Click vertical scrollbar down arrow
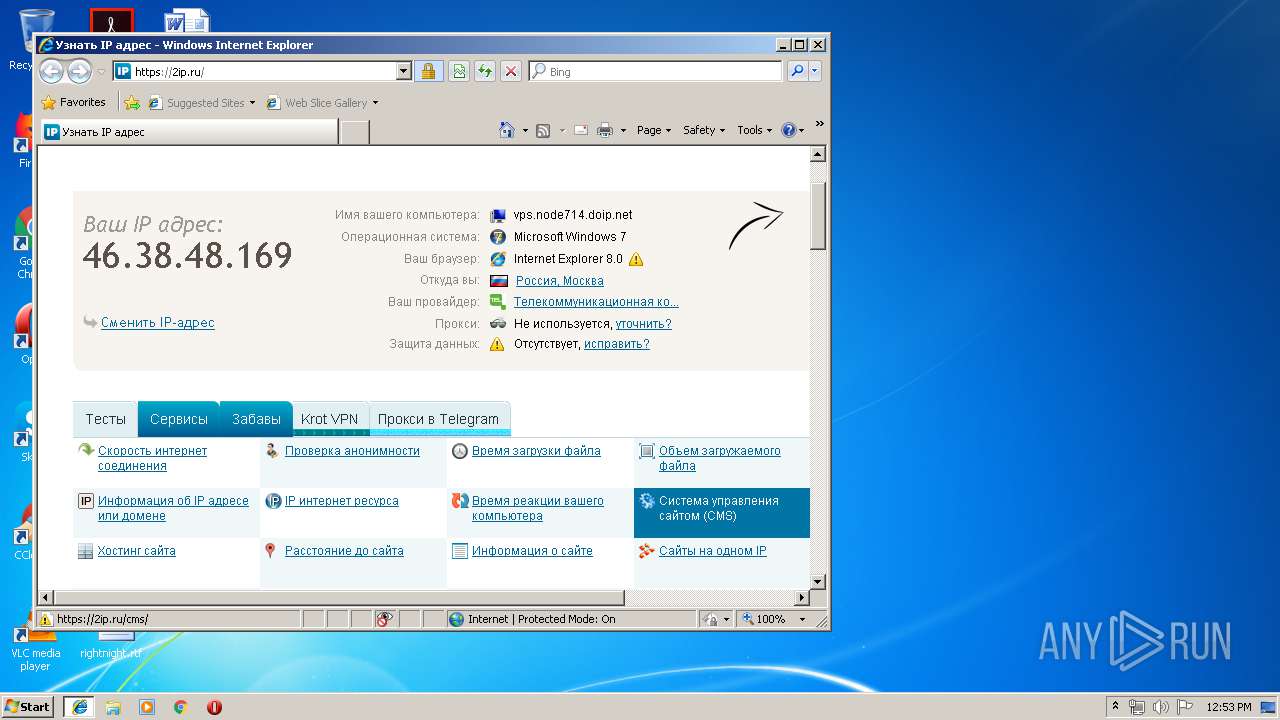The image size is (1280, 720). point(817,581)
